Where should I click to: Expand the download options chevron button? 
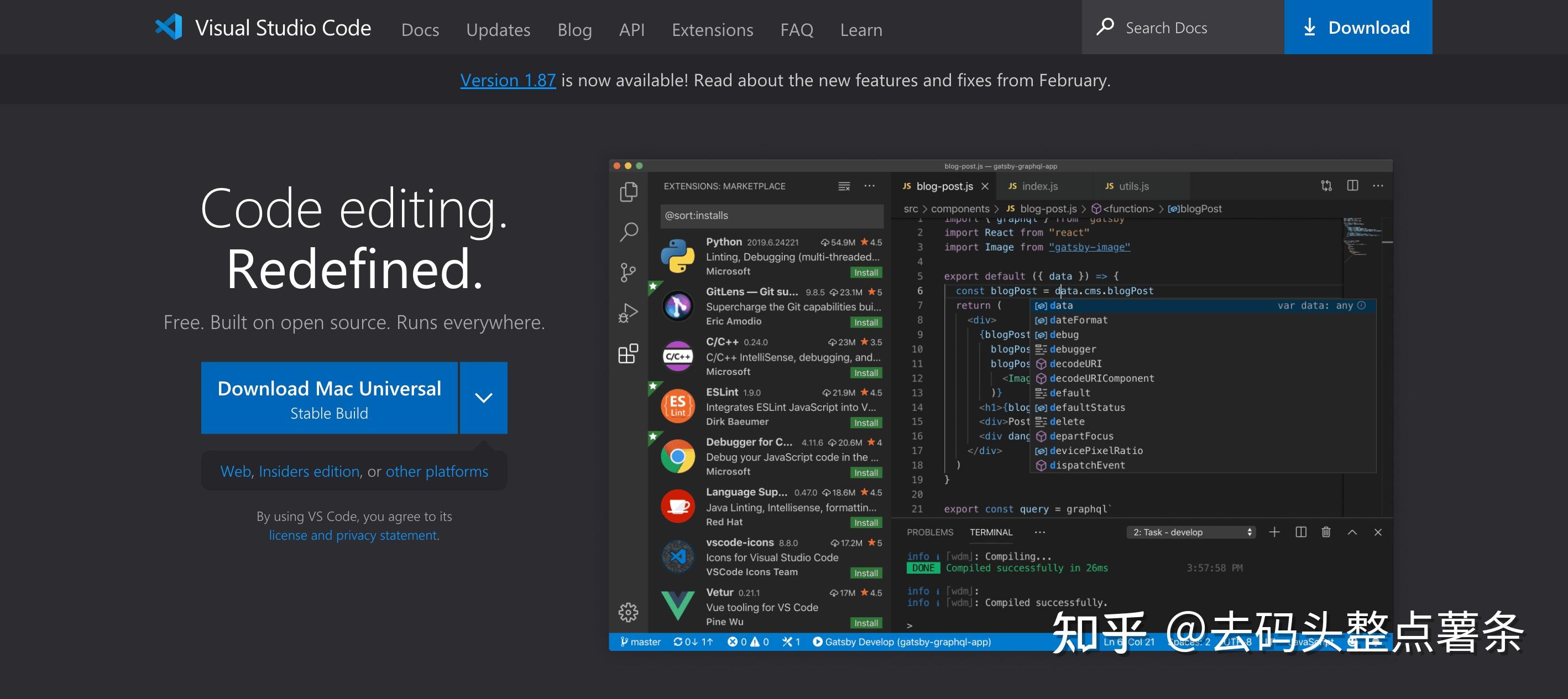483,398
